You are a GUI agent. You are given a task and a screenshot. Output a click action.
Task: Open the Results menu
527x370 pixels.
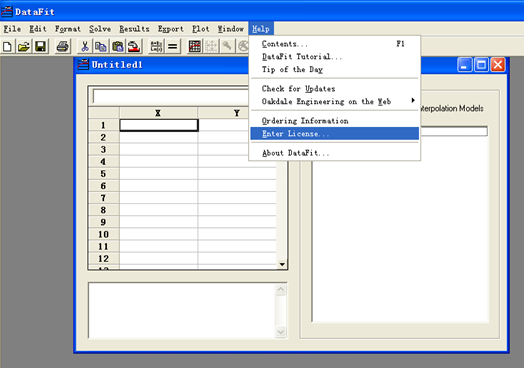(134, 29)
